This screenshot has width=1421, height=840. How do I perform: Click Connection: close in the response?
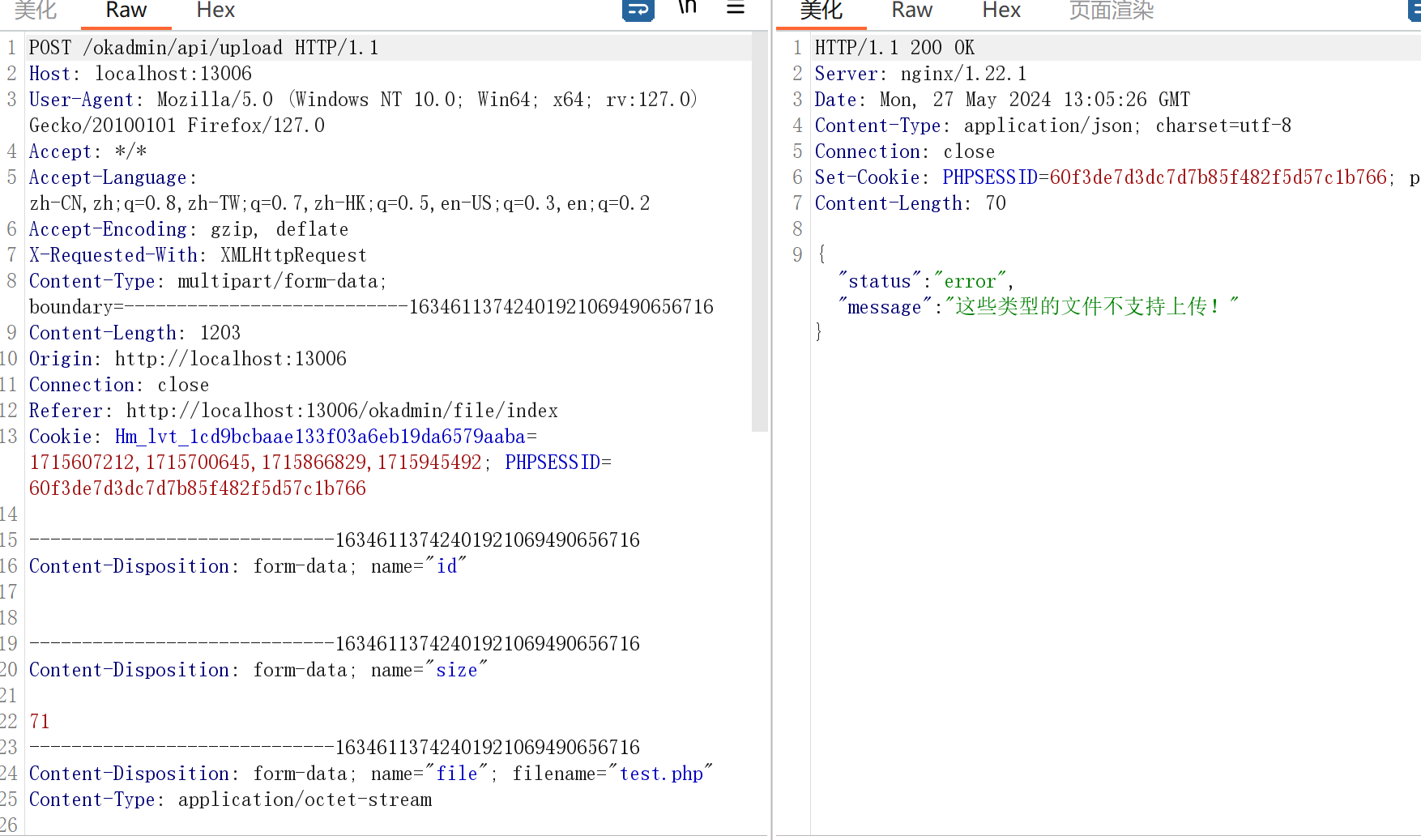coord(905,151)
